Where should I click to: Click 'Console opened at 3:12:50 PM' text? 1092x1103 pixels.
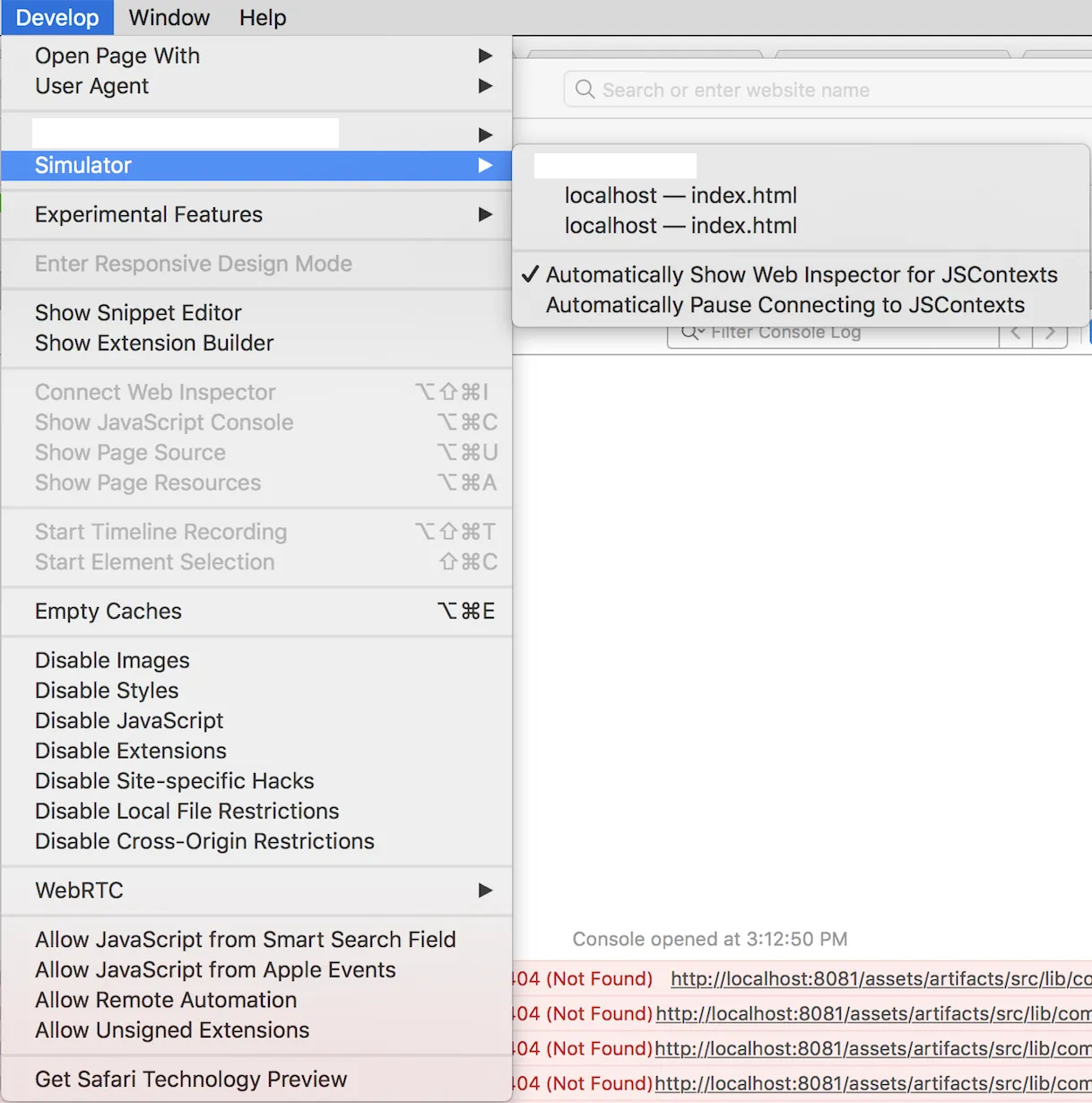[710, 940]
